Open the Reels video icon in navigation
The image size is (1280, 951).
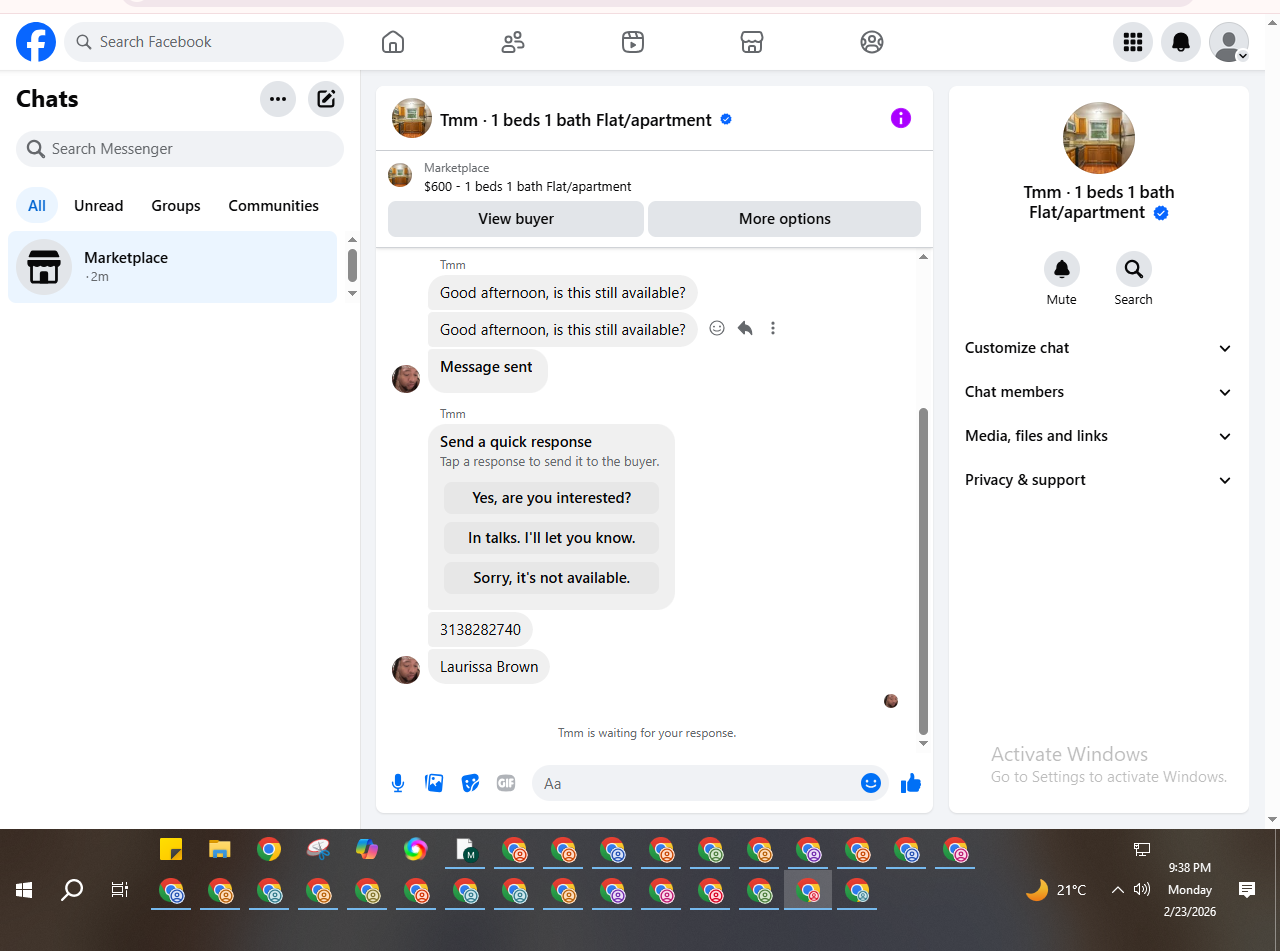[x=633, y=42]
